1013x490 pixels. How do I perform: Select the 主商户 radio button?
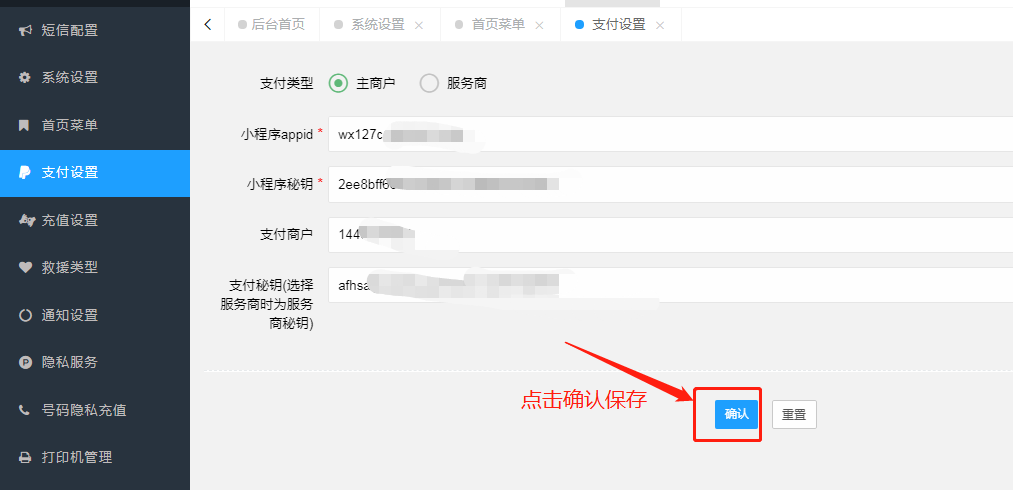point(338,83)
